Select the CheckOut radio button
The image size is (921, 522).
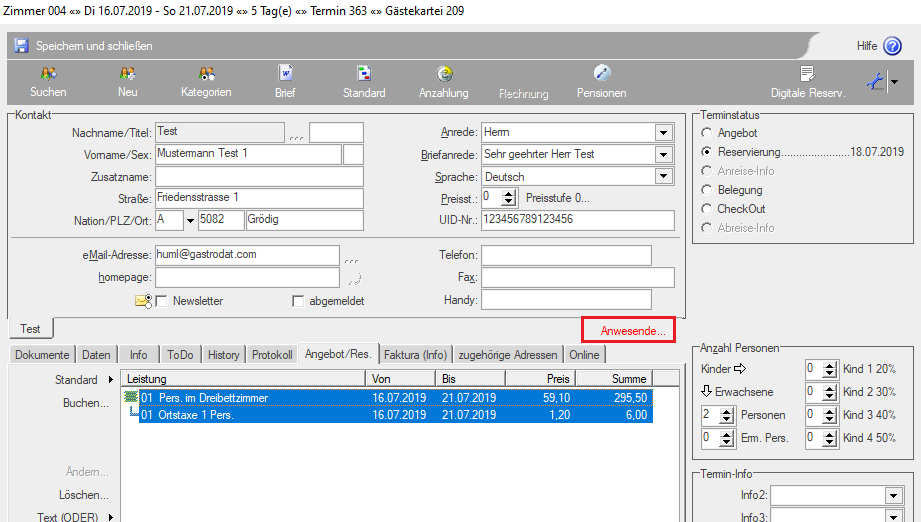[707, 208]
